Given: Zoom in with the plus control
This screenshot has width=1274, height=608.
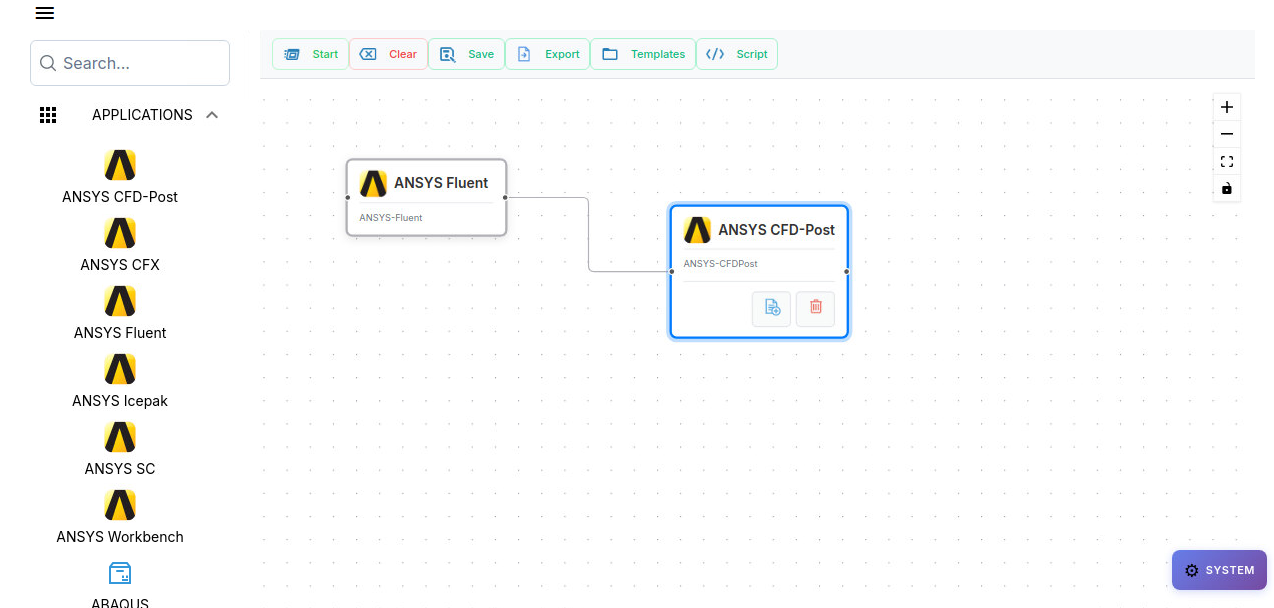Looking at the screenshot, I should 1227,107.
